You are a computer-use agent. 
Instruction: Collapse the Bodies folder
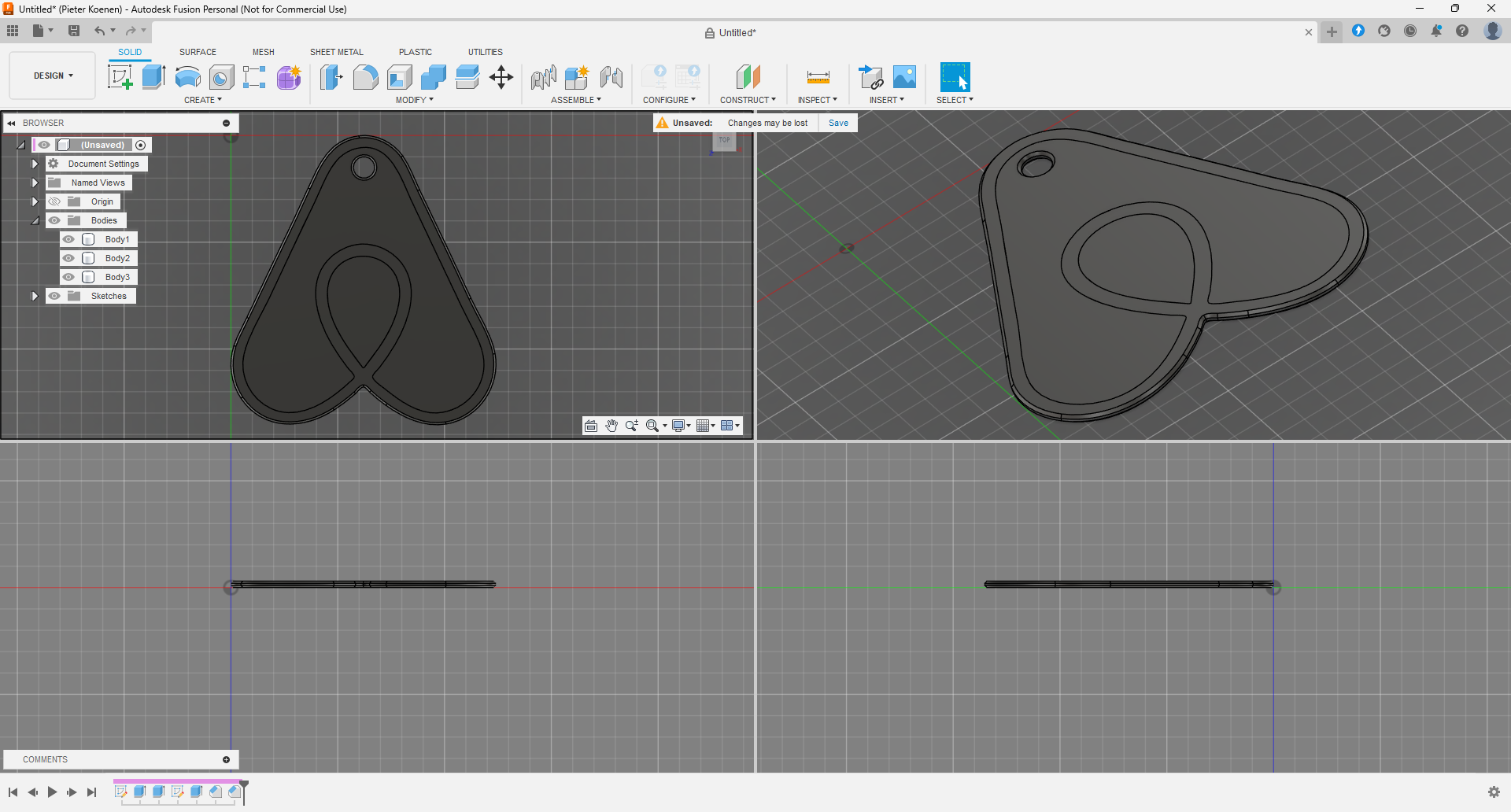[35, 220]
